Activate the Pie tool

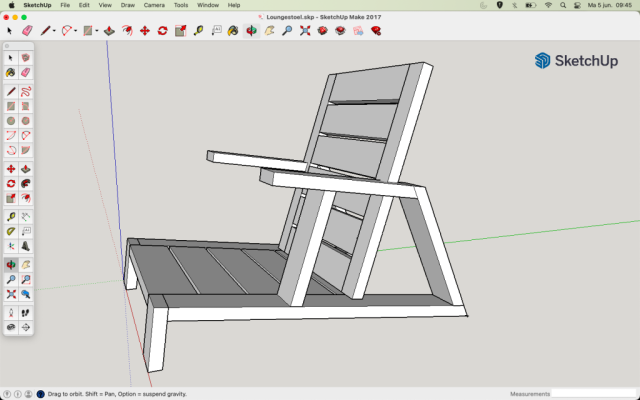point(25,150)
